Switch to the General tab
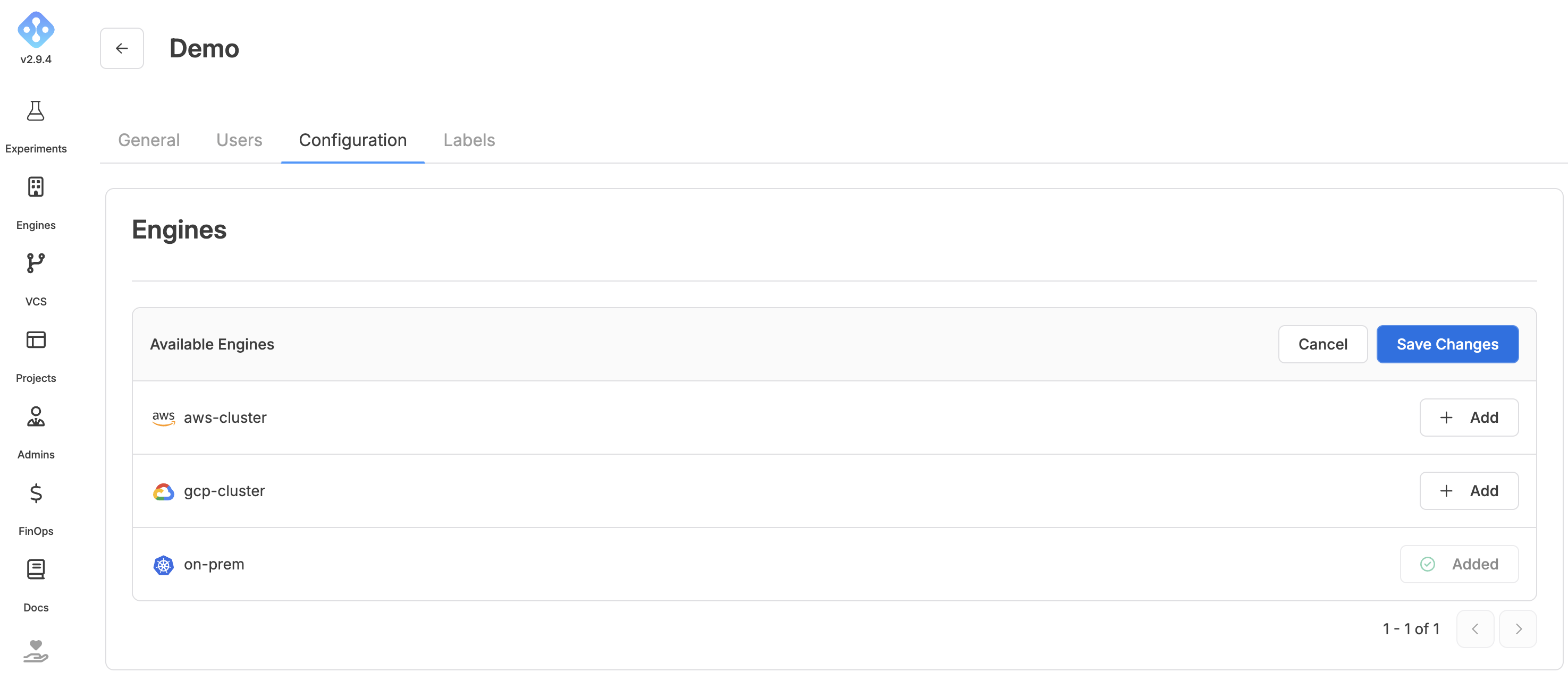 pyautogui.click(x=149, y=140)
